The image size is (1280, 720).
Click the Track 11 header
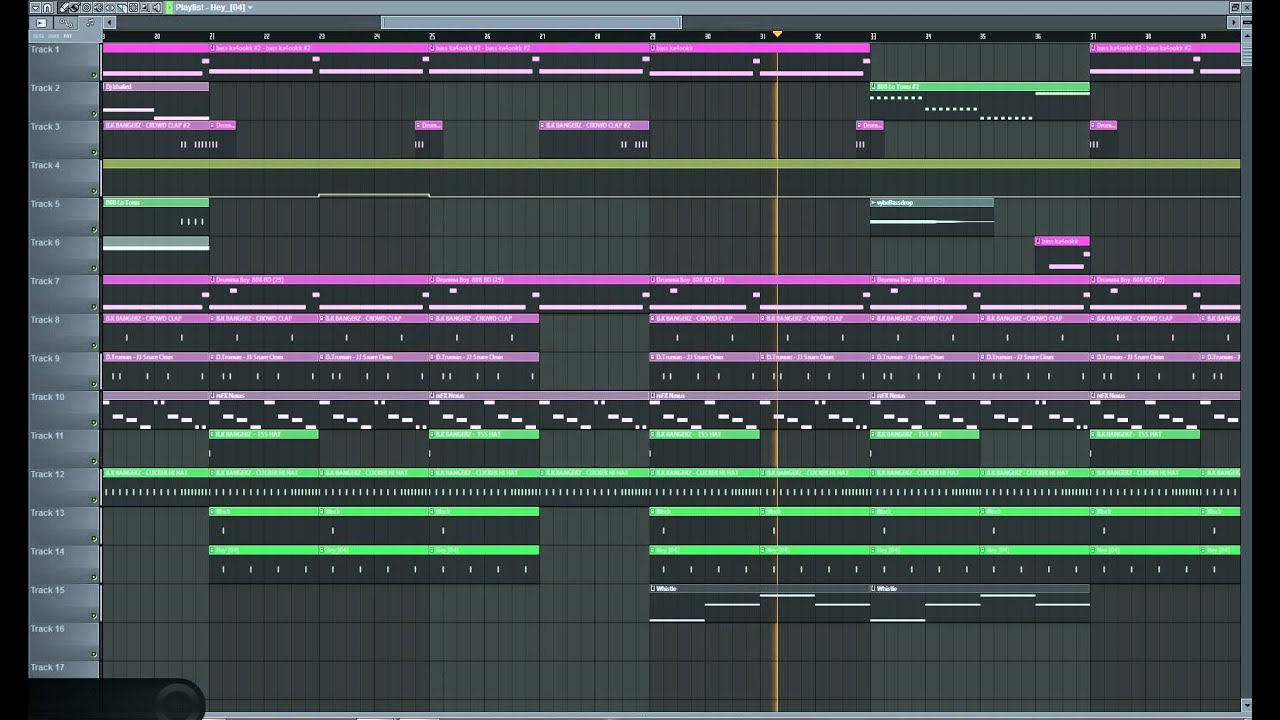[64, 448]
